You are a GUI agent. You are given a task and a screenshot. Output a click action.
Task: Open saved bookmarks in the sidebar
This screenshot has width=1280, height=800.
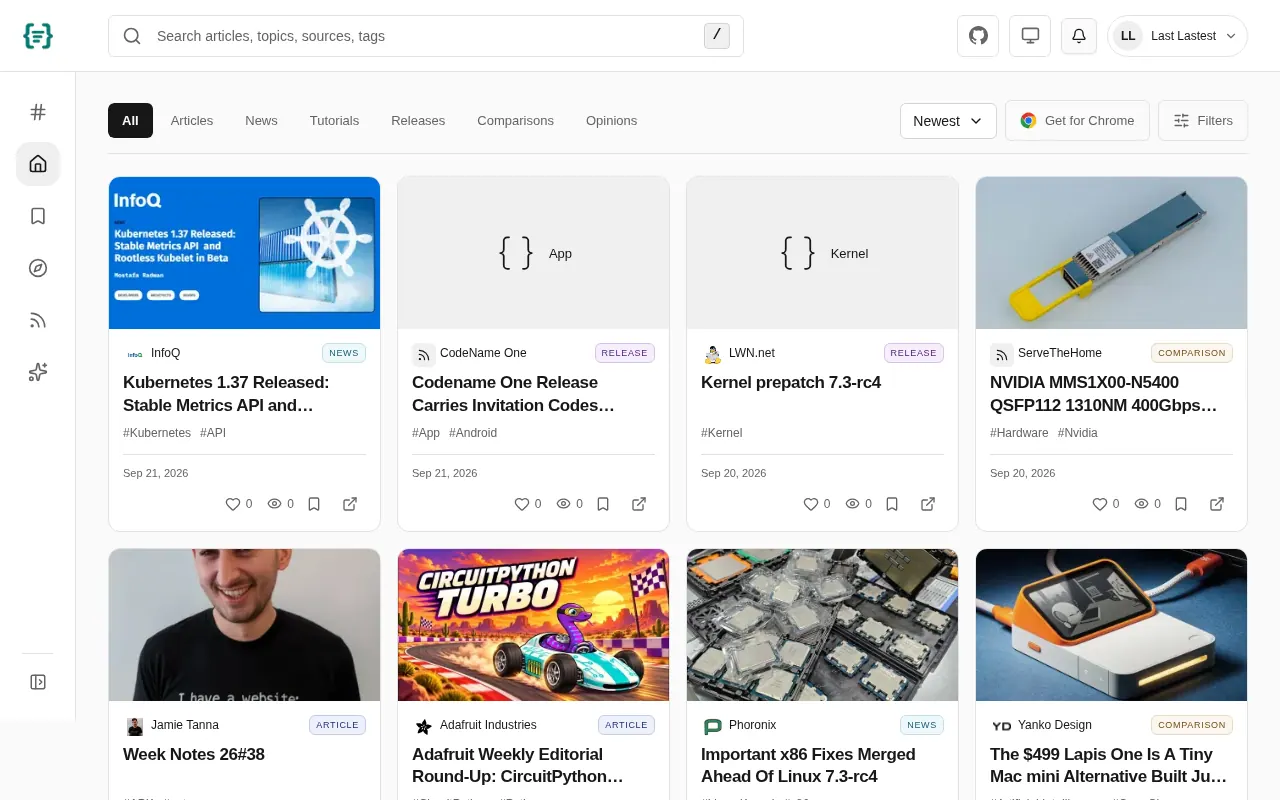point(38,216)
